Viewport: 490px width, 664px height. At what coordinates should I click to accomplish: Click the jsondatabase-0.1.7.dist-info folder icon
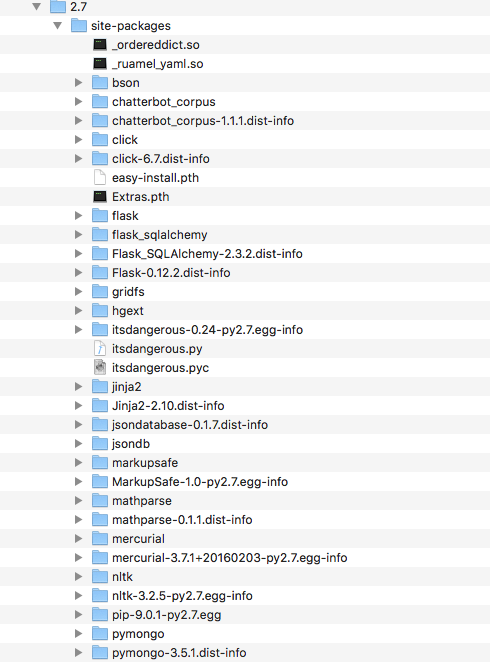100,424
